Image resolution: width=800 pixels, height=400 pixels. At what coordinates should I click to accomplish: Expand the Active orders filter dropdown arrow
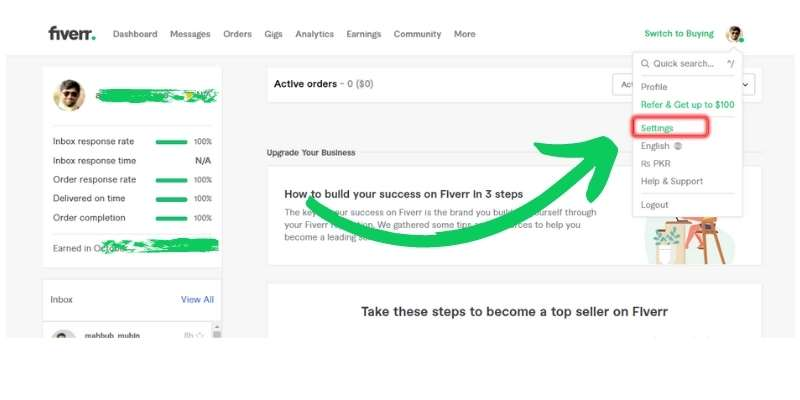coord(745,85)
